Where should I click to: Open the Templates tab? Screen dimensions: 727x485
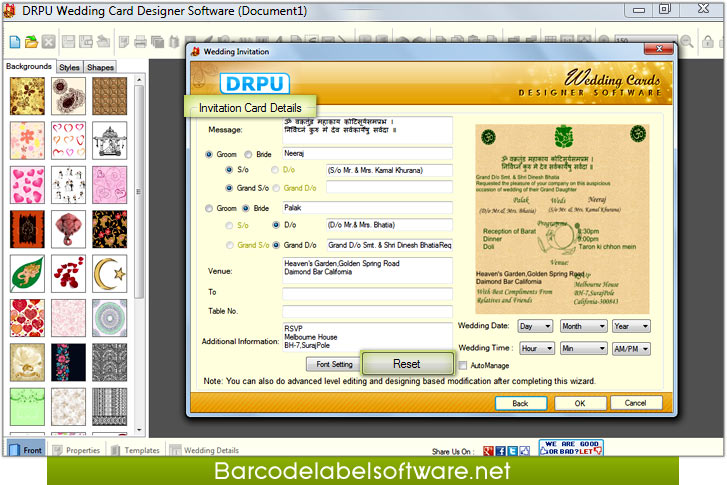coord(135,450)
